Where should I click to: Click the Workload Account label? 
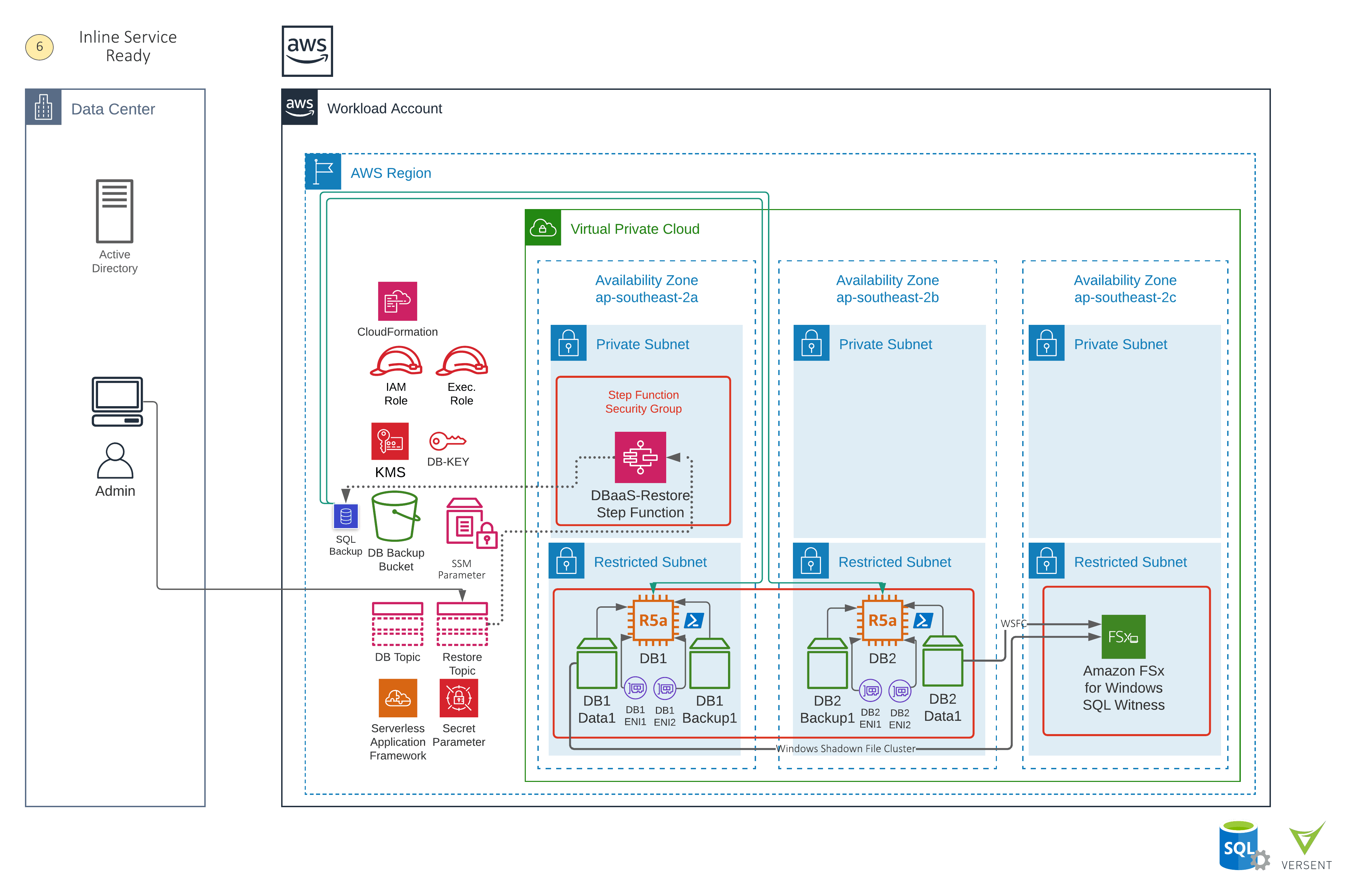click(x=385, y=109)
